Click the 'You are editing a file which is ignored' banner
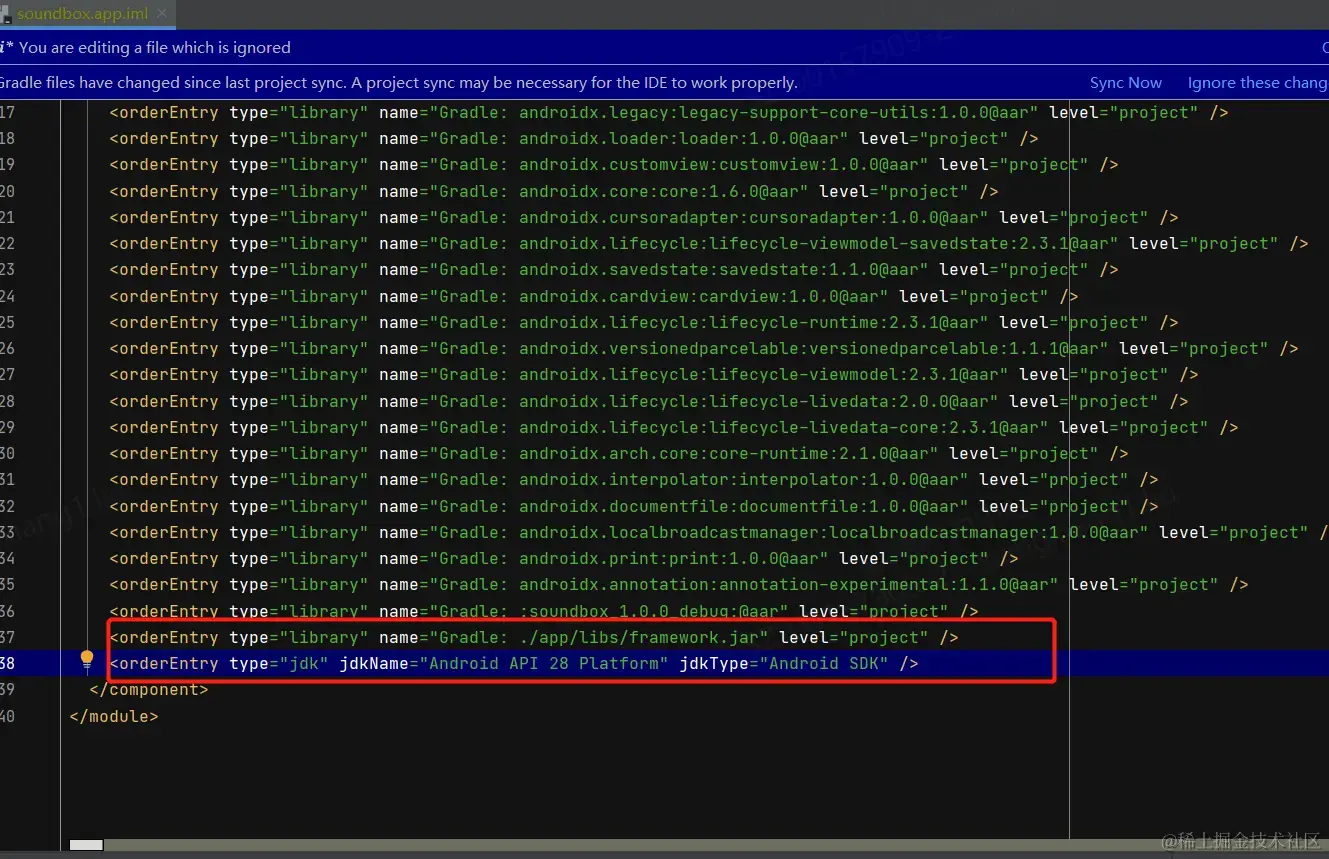Image resolution: width=1329 pixels, height=859 pixels. pyautogui.click(x=664, y=47)
